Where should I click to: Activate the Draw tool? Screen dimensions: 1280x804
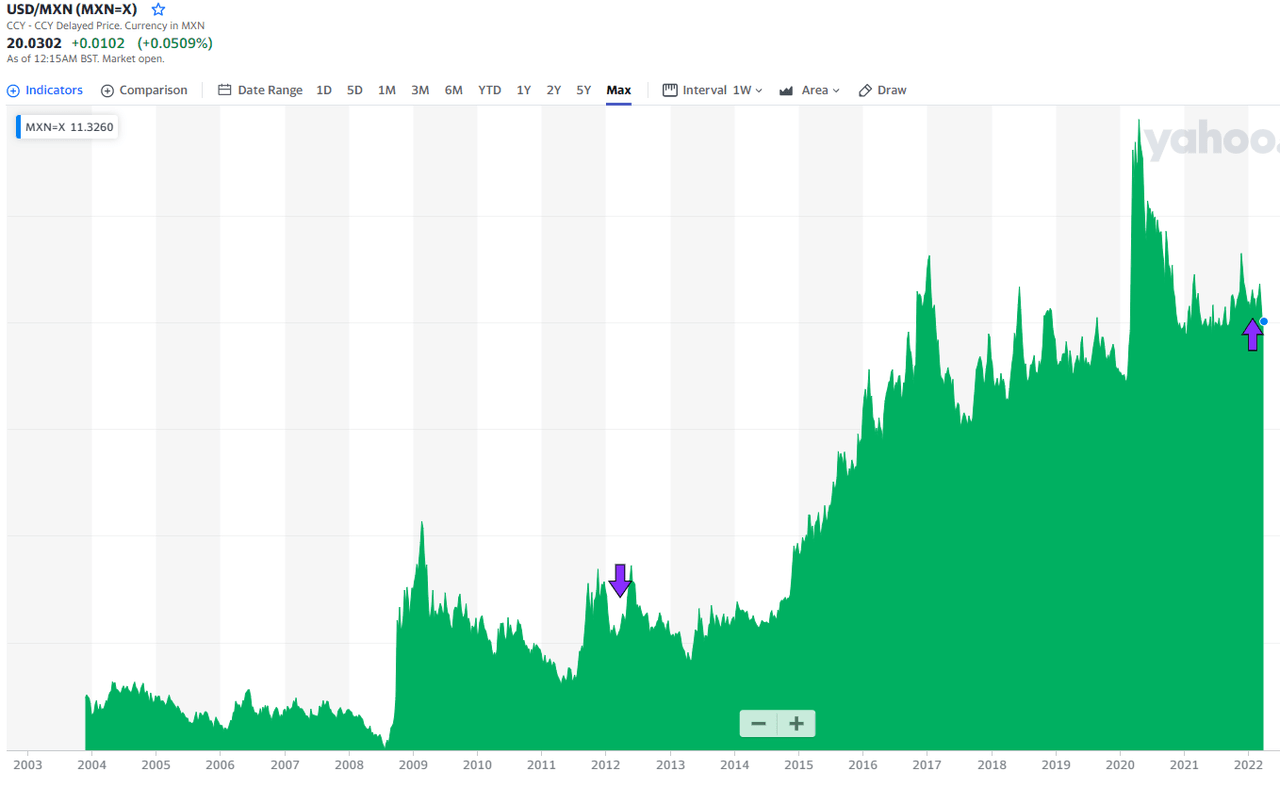(x=883, y=90)
